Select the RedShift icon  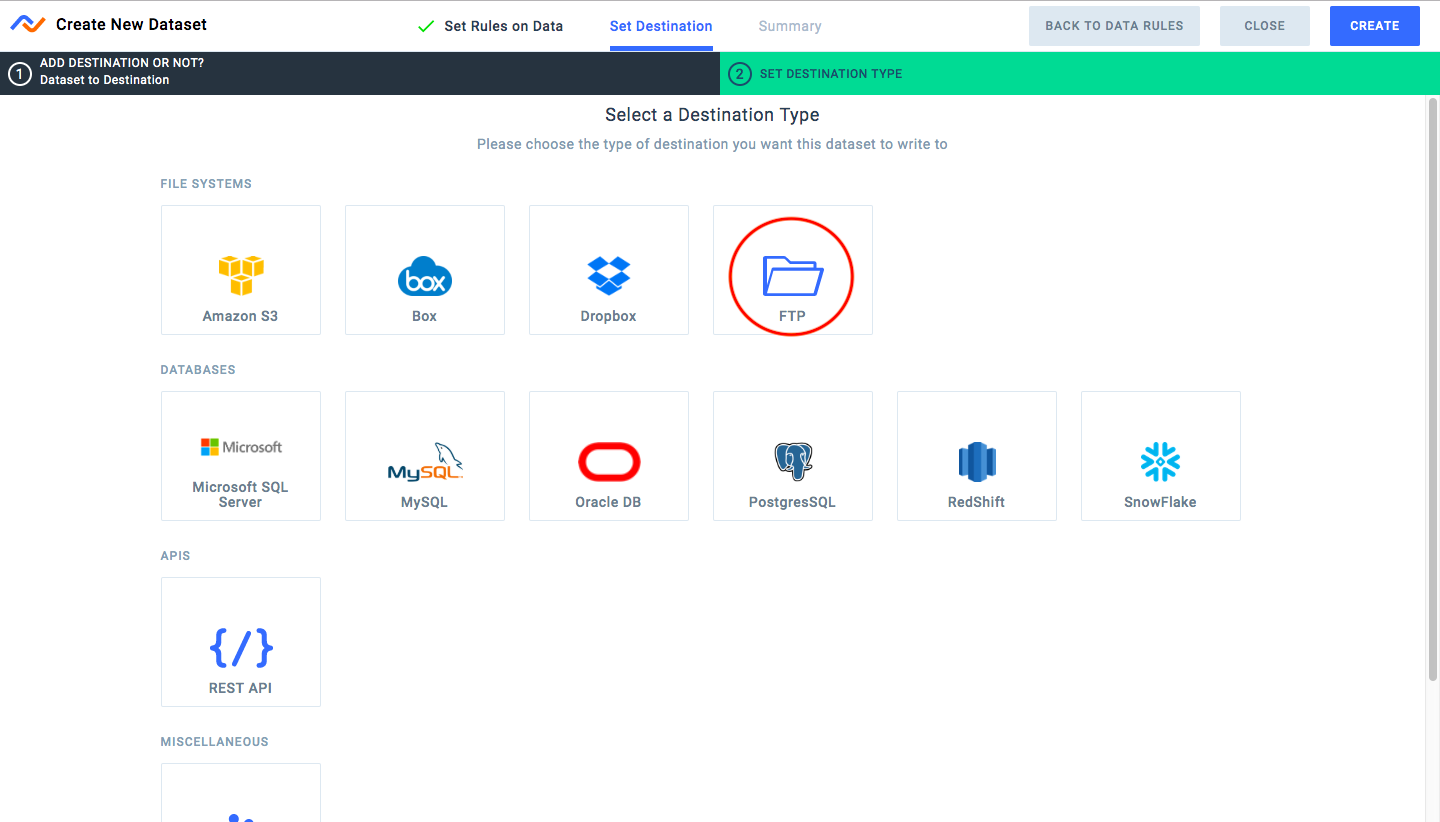(977, 461)
